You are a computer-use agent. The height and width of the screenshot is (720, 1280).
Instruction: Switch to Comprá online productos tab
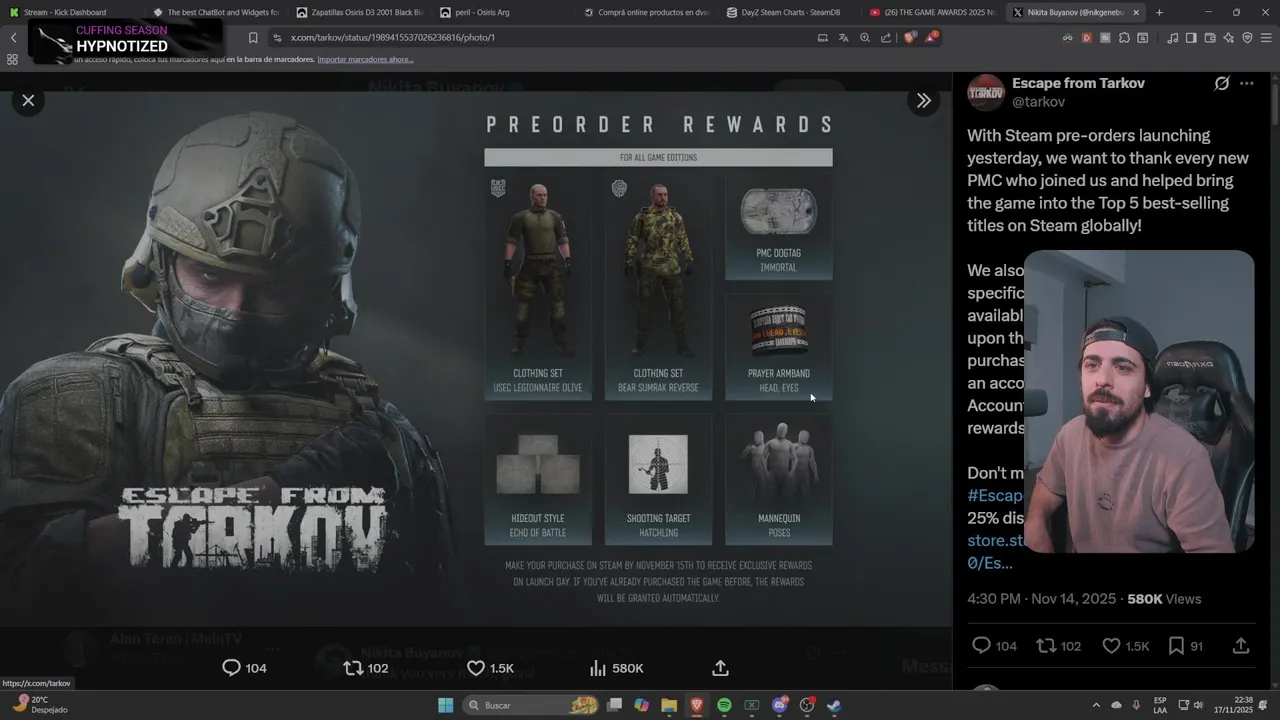[x=645, y=12]
